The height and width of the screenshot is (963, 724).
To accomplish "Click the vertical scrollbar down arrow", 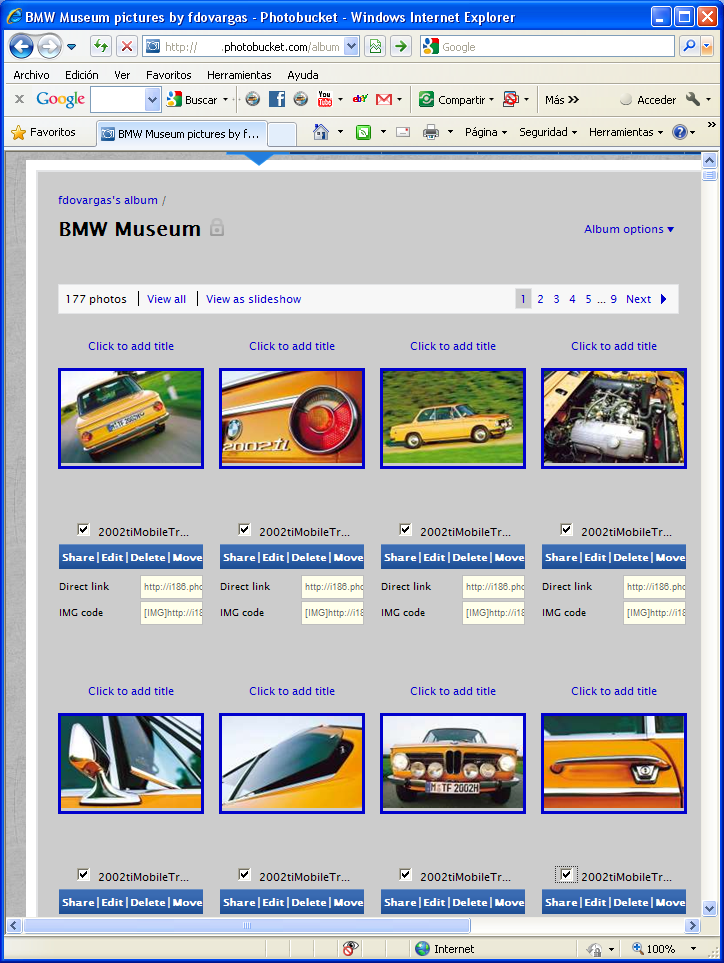I will [709, 908].
